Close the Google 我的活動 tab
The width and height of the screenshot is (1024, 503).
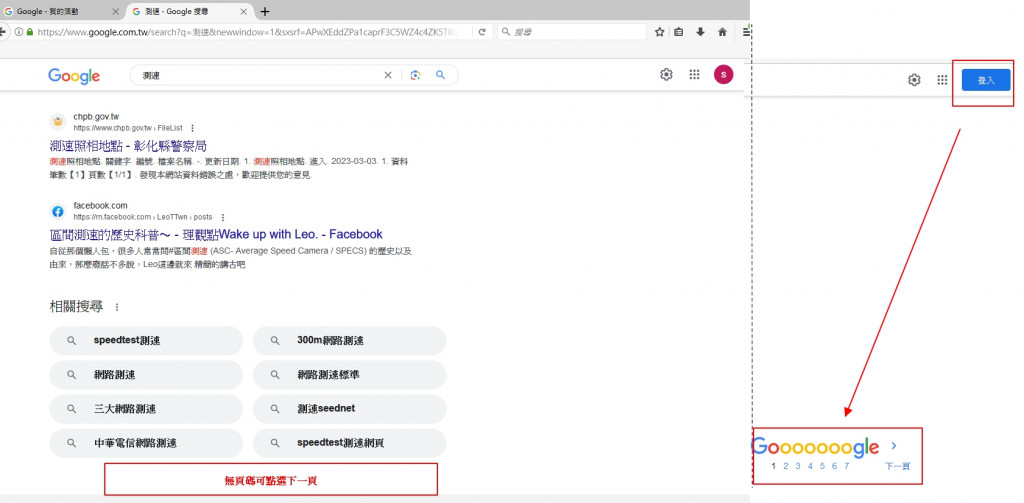[x=116, y=12]
